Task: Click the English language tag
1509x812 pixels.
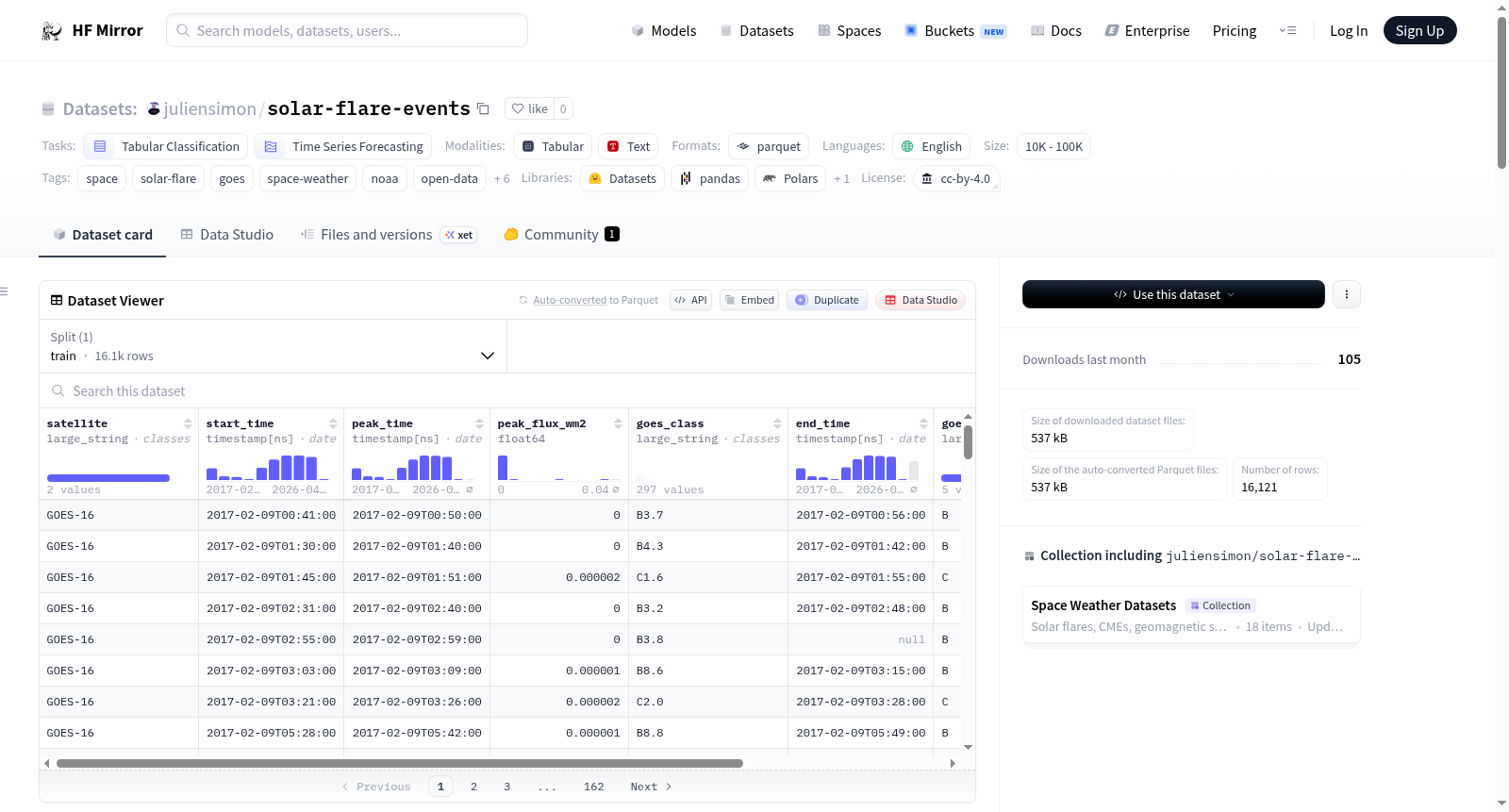Action: (932, 146)
